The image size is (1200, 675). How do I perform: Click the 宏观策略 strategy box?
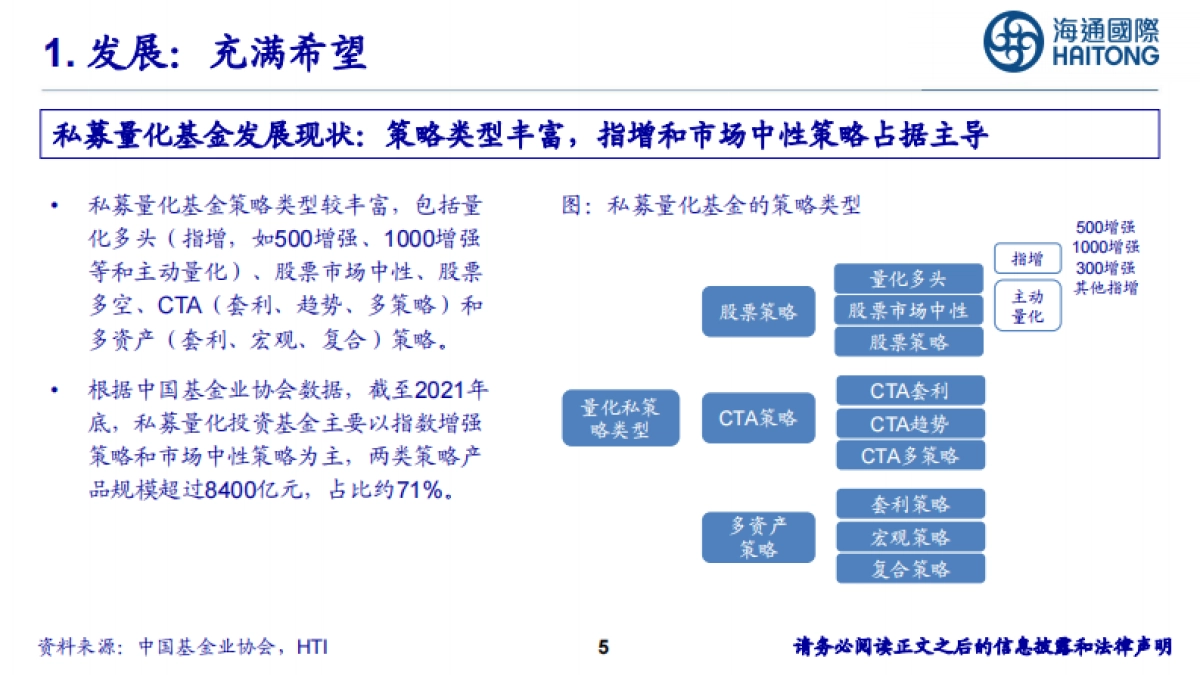pos(909,537)
